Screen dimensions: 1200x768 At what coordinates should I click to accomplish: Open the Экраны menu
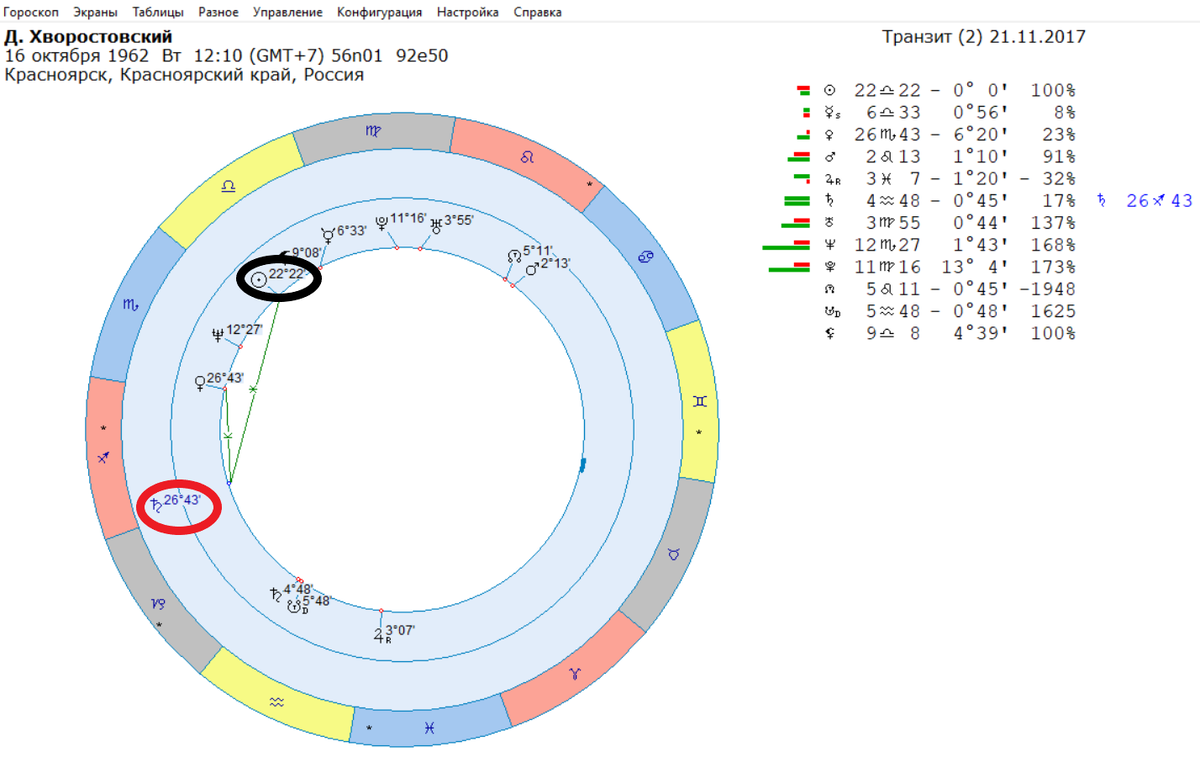click(96, 13)
